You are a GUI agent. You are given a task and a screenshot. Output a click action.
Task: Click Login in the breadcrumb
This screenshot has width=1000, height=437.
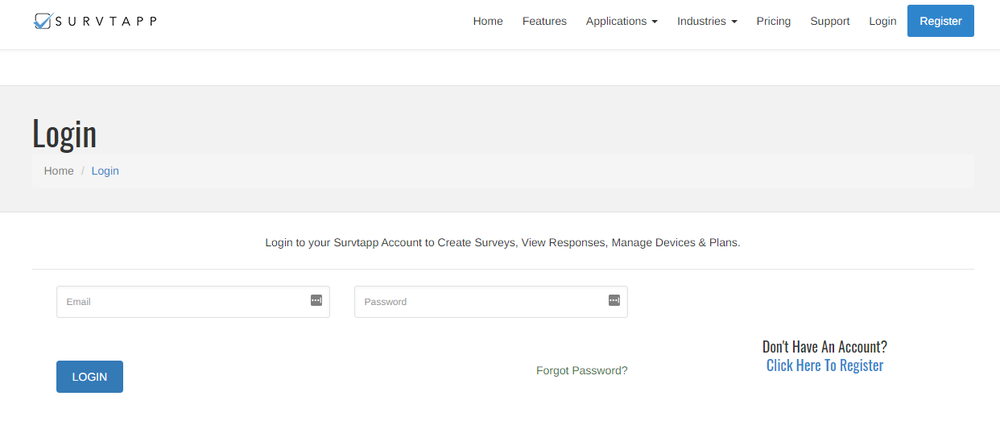click(x=105, y=171)
